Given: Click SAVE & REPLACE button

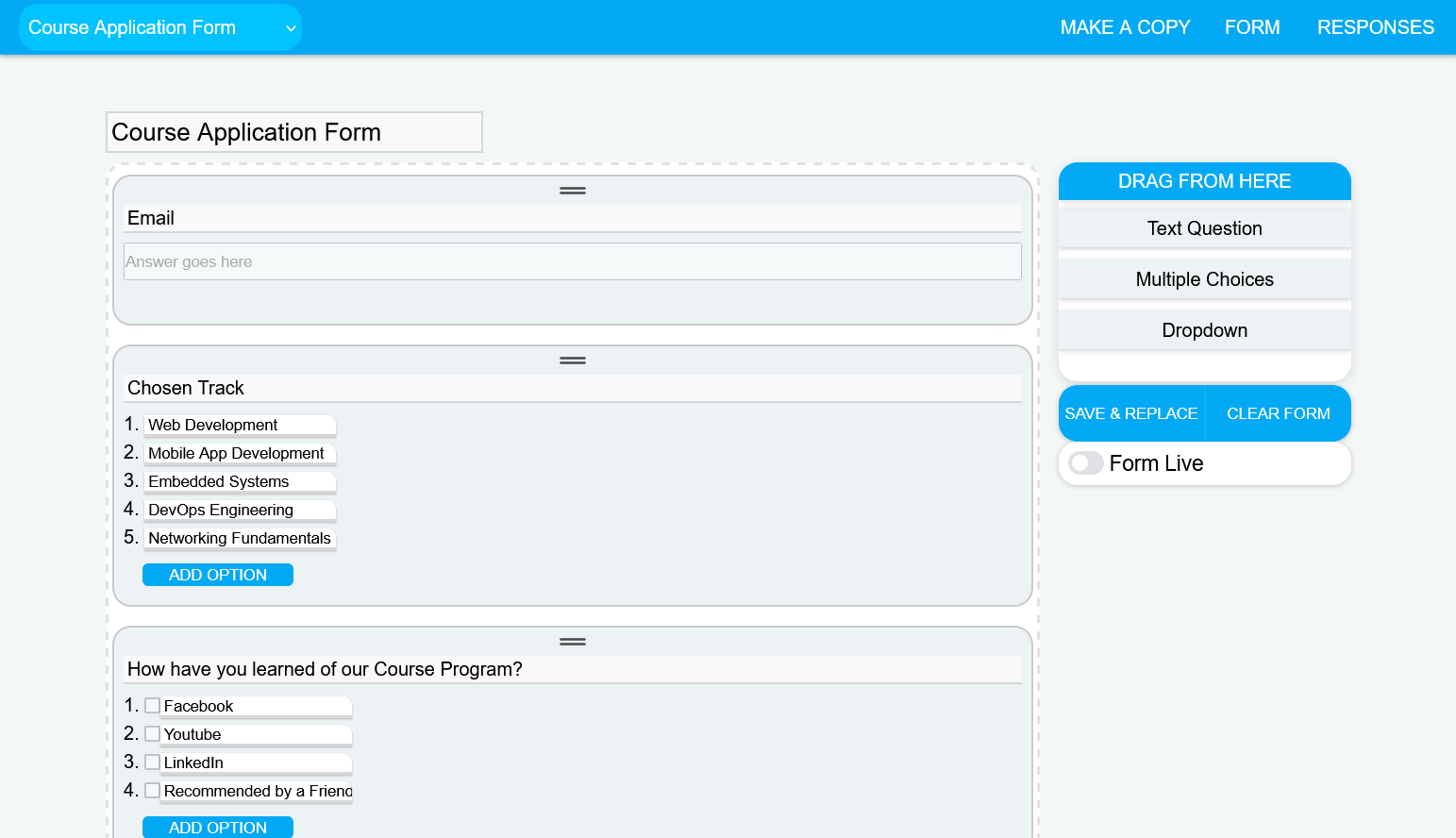Looking at the screenshot, I should [1131, 413].
